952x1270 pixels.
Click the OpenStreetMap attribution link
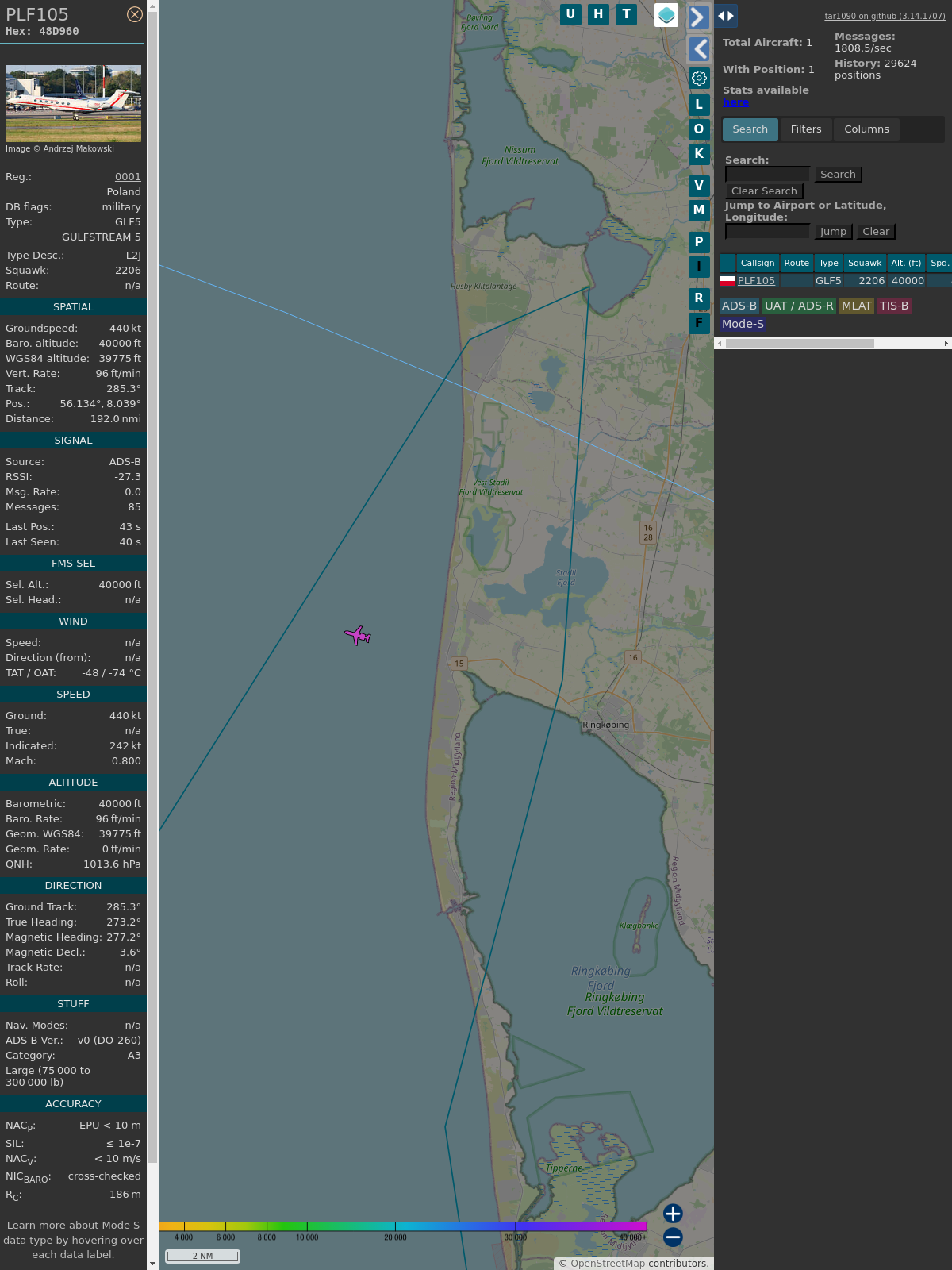(x=608, y=1264)
